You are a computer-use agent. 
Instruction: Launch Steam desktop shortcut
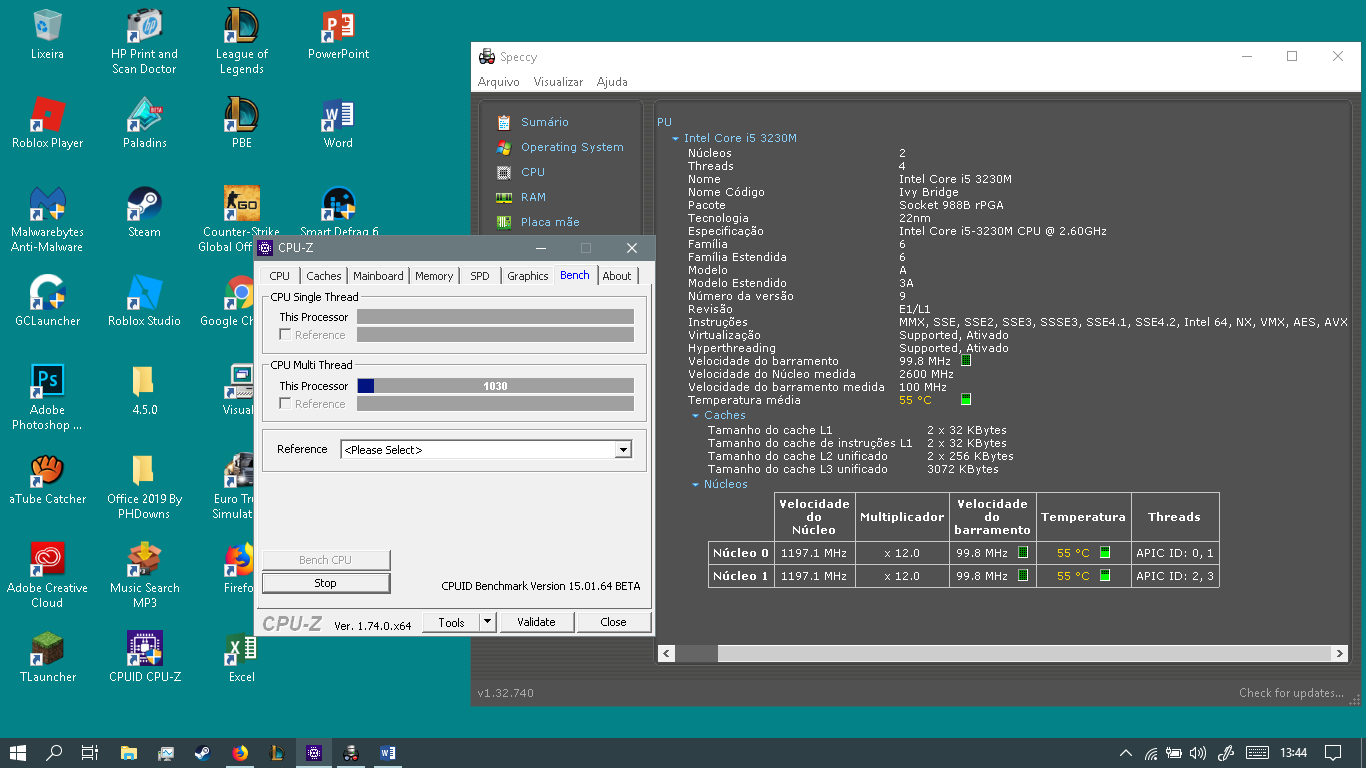[x=144, y=213]
